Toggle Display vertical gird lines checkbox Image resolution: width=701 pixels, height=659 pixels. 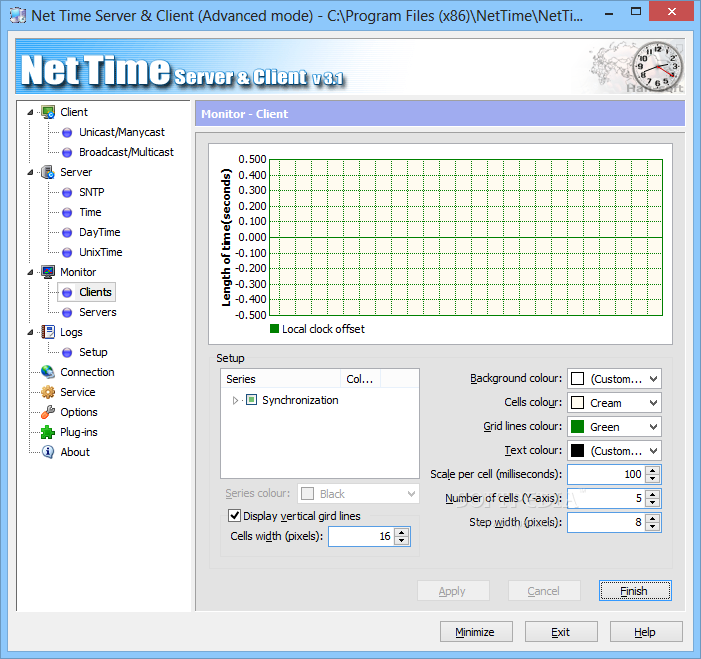234,515
